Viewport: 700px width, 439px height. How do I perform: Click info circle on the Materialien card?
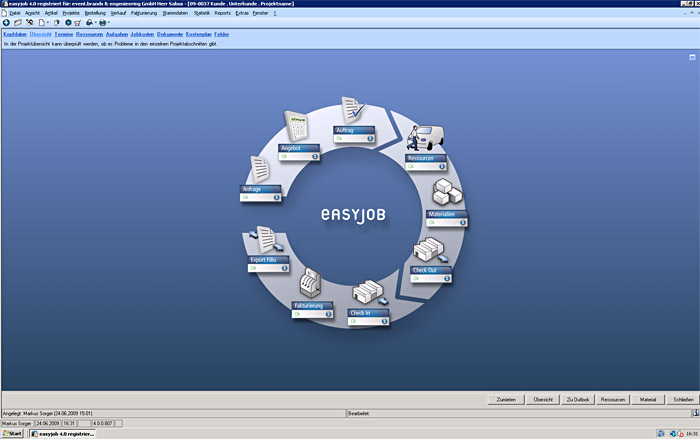tap(463, 222)
